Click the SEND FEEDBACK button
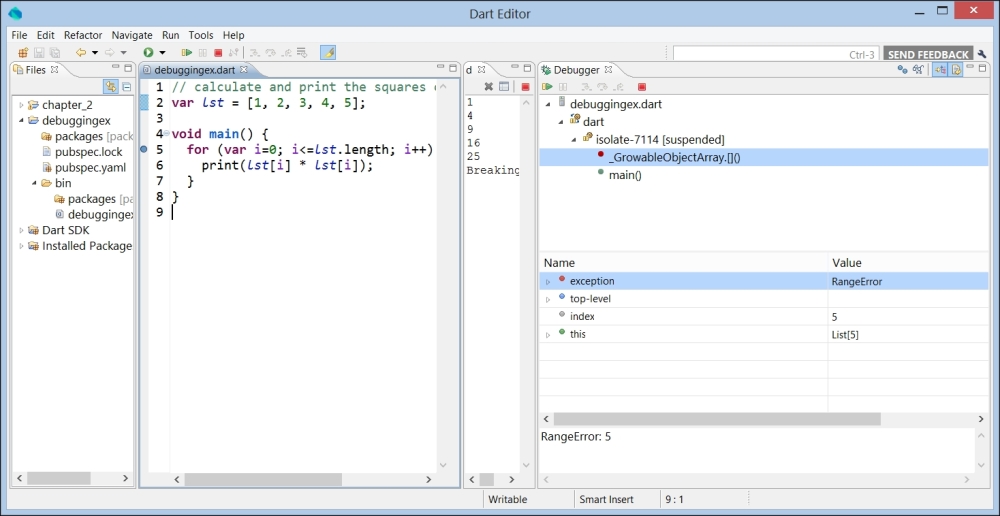 pyautogui.click(x=928, y=55)
